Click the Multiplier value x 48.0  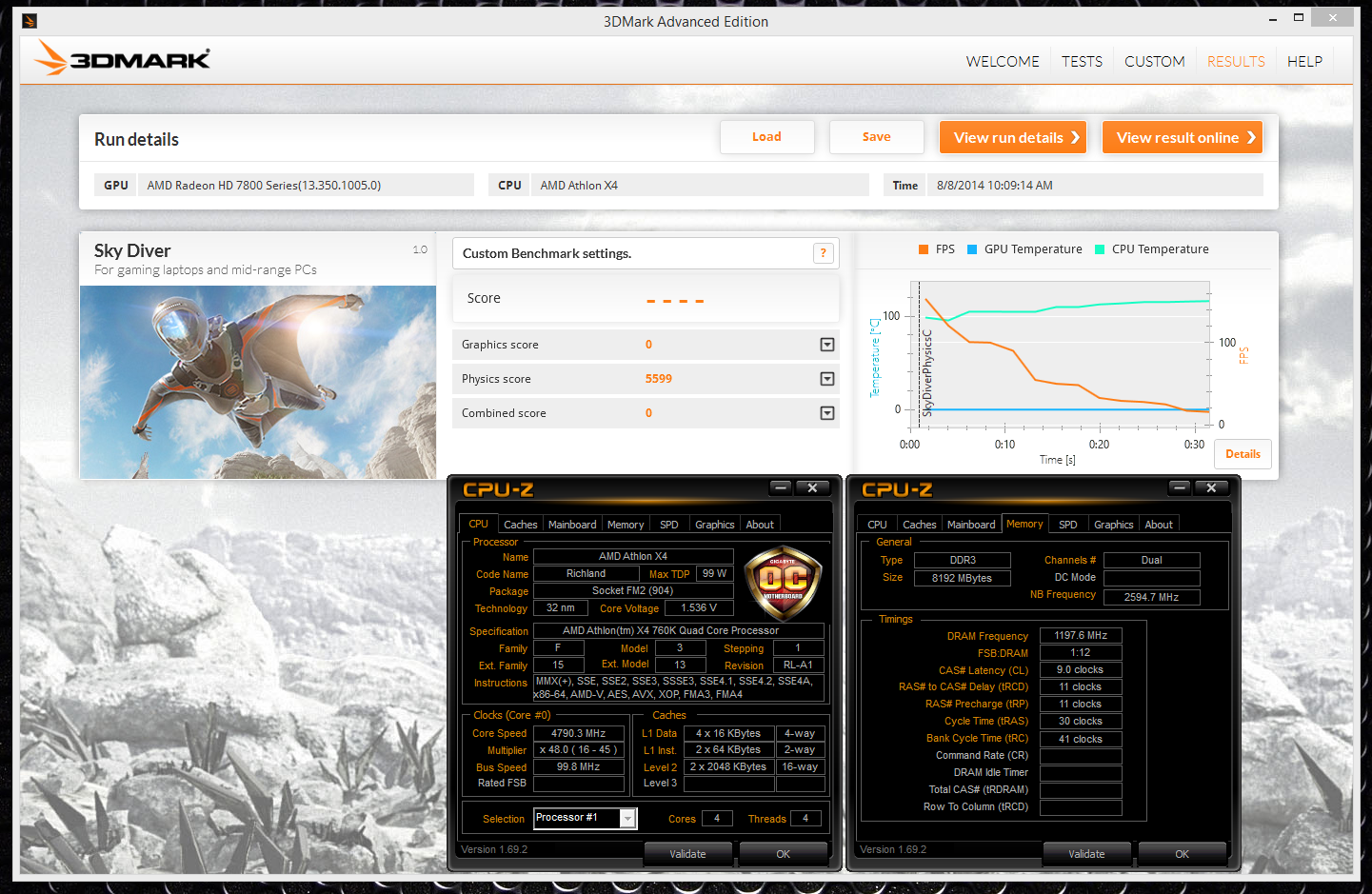579,749
